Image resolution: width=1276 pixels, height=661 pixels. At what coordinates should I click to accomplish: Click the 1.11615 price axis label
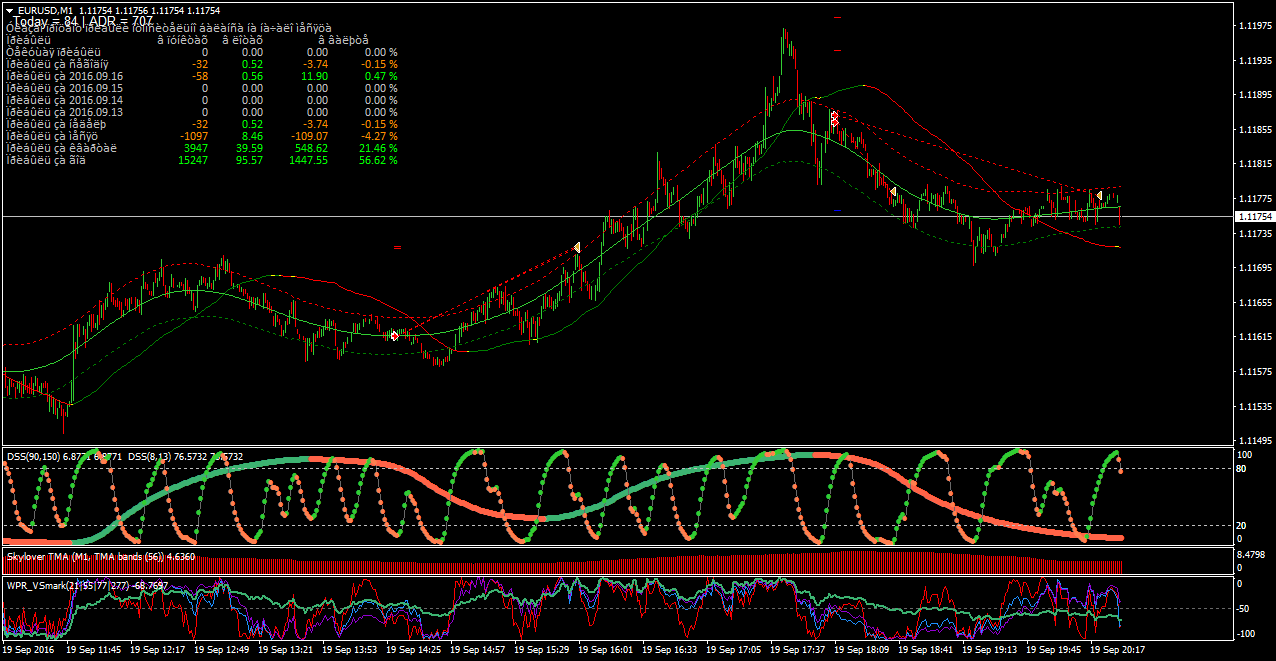click(1254, 337)
